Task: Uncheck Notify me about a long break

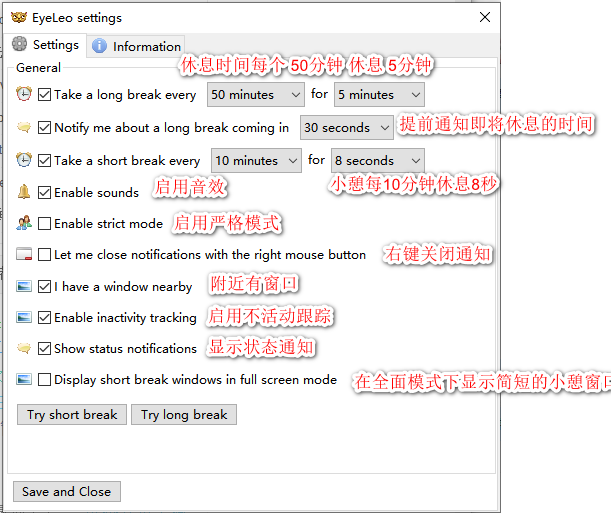Action: click(44, 127)
